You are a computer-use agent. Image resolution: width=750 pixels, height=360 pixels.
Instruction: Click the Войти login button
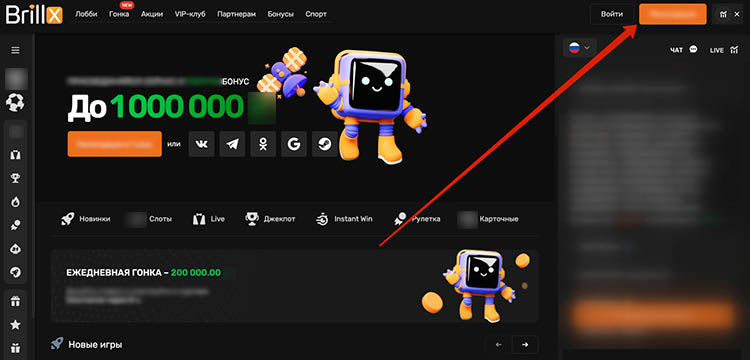[x=612, y=14]
